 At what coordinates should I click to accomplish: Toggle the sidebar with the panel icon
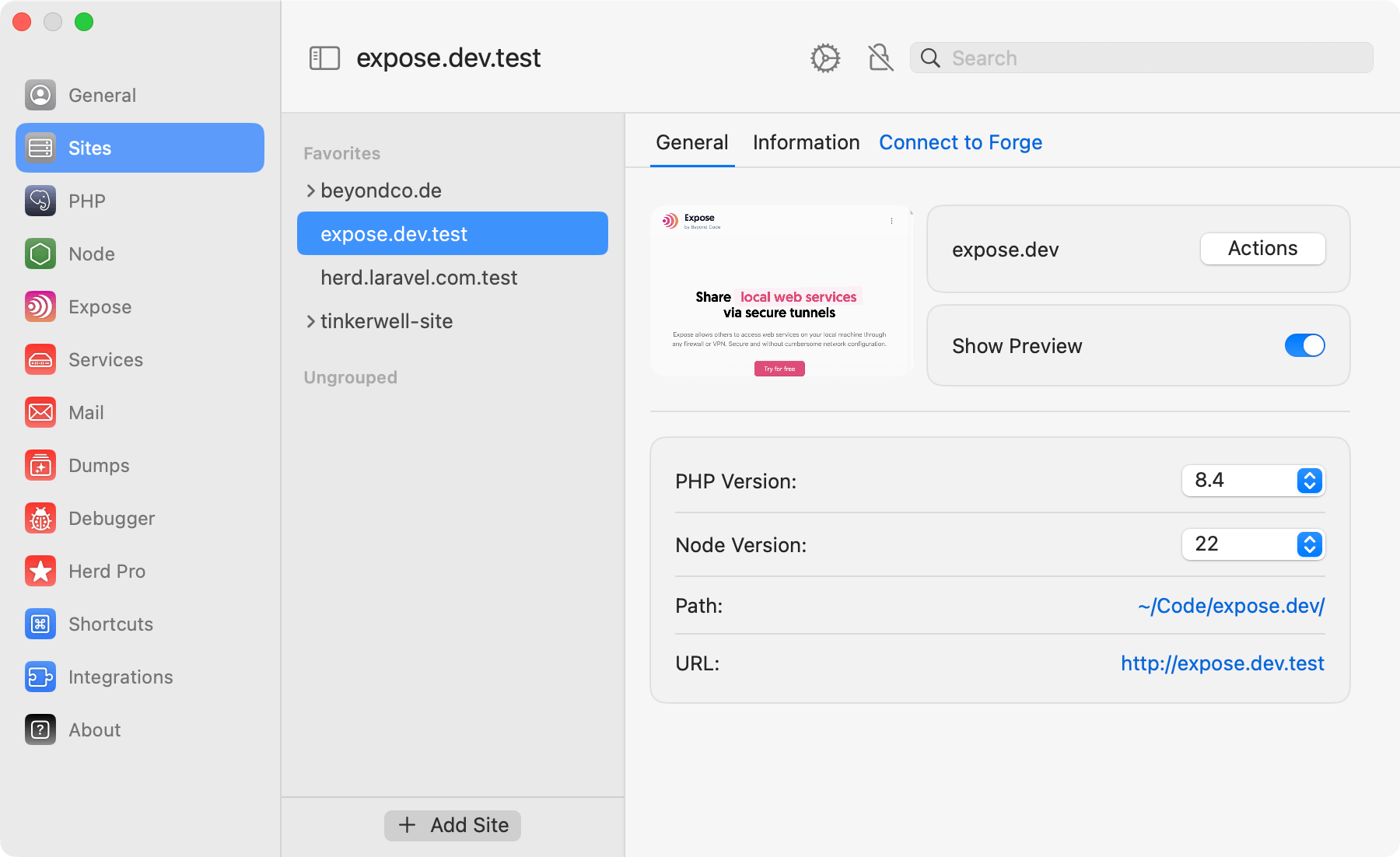[x=324, y=58]
